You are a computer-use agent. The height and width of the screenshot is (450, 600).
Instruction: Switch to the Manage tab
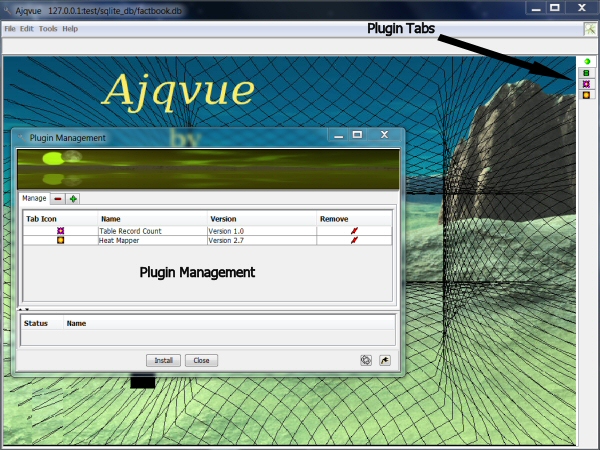coord(34,199)
